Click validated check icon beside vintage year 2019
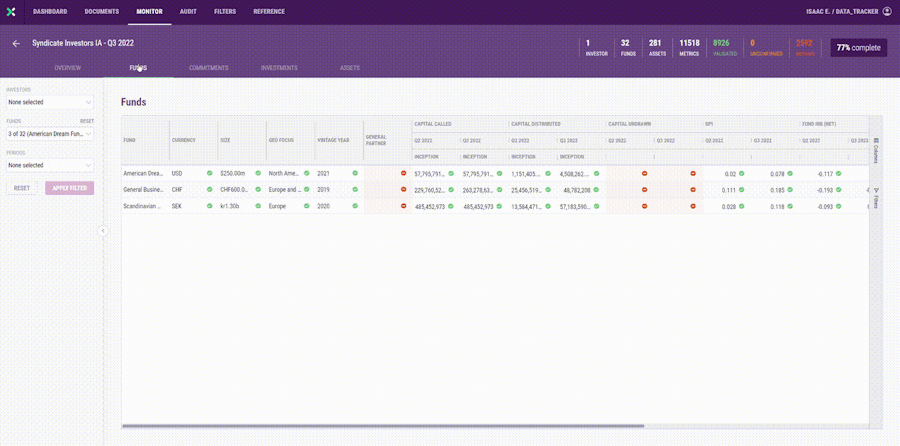The image size is (900, 446). tap(355, 189)
